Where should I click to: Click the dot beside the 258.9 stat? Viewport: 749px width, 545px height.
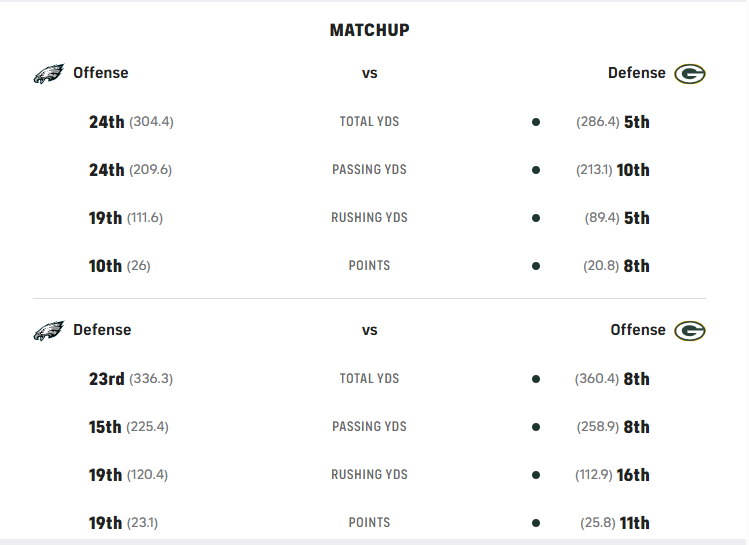(x=536, y=427)
